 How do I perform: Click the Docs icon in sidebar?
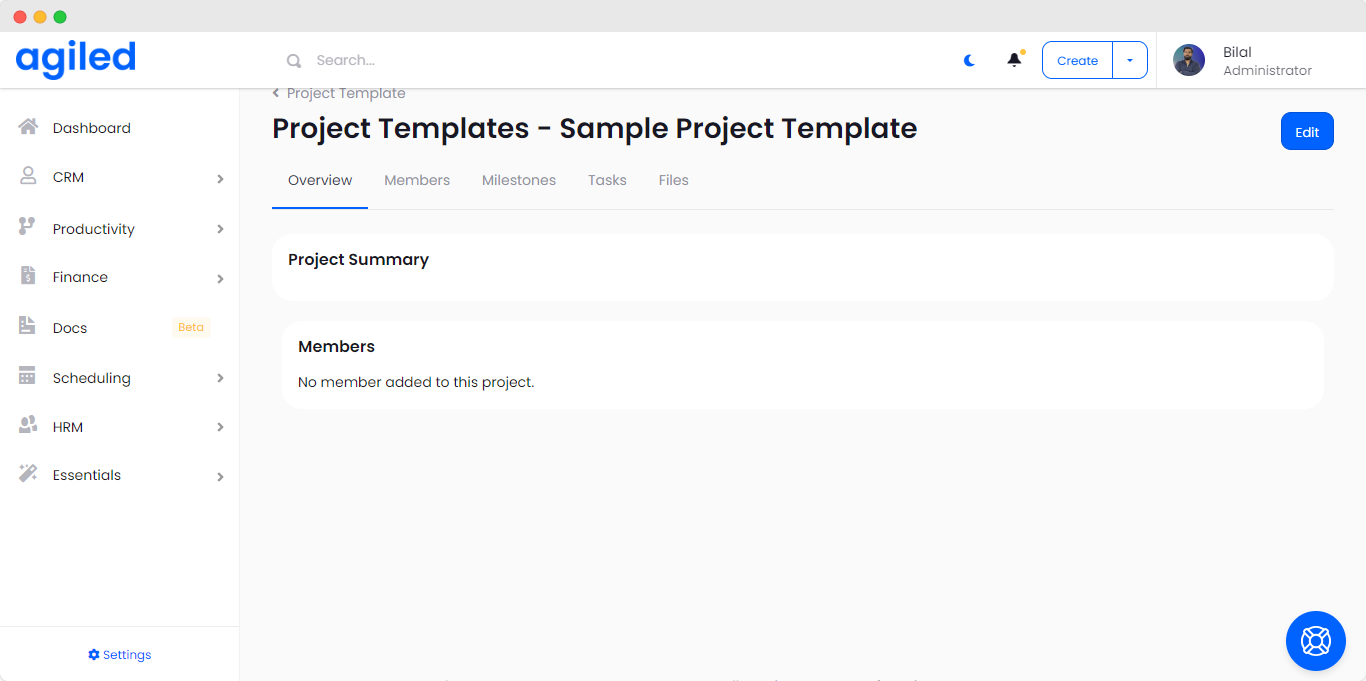(x=28, y=326)
